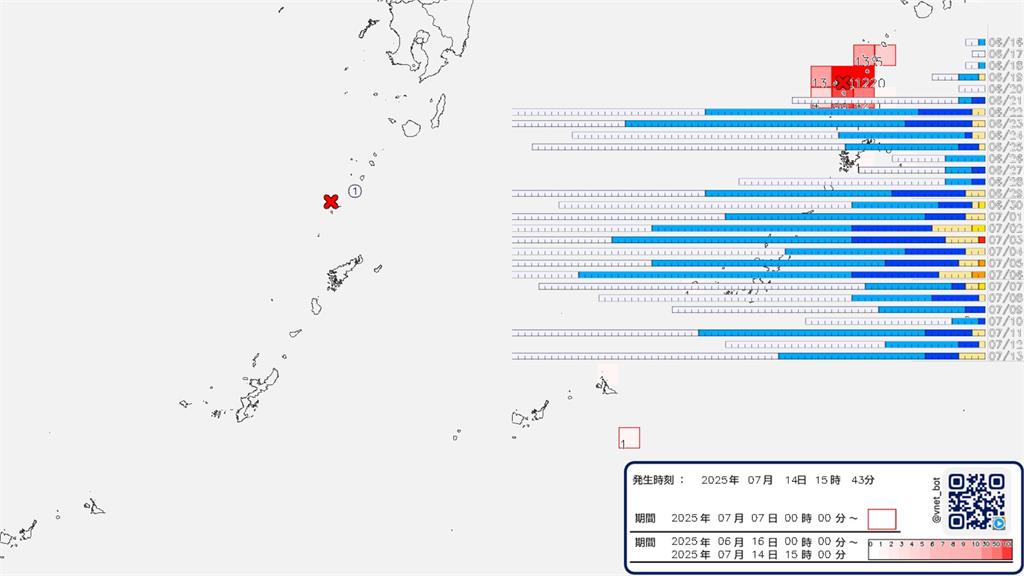This screenshot has width=1024, height=576.
Task: Click the small red-outlined square labeled 1
Action: [629, 438]
